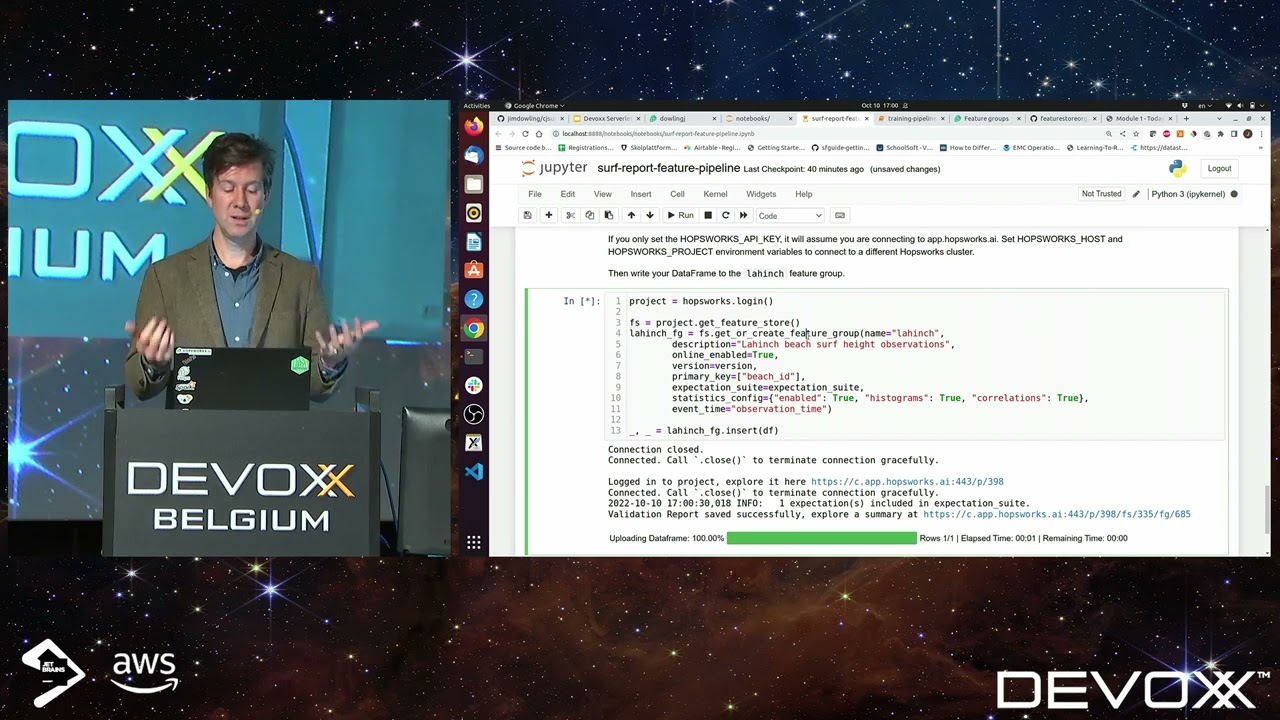Open the Help icon in the dock
The height and width of the screenshot is (720, 1280).
pos(474,299)
